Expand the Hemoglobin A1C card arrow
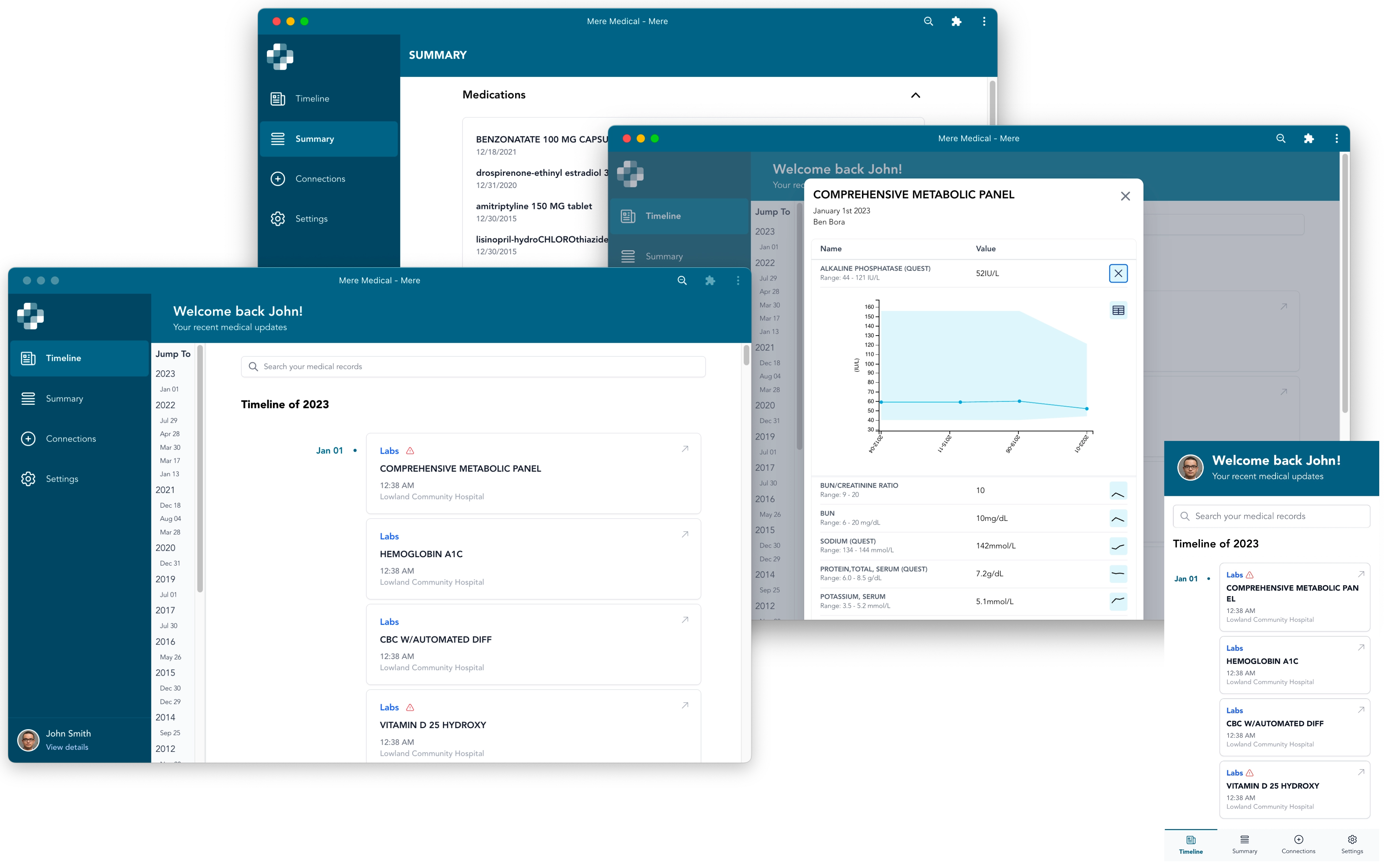 click(685, 534)
